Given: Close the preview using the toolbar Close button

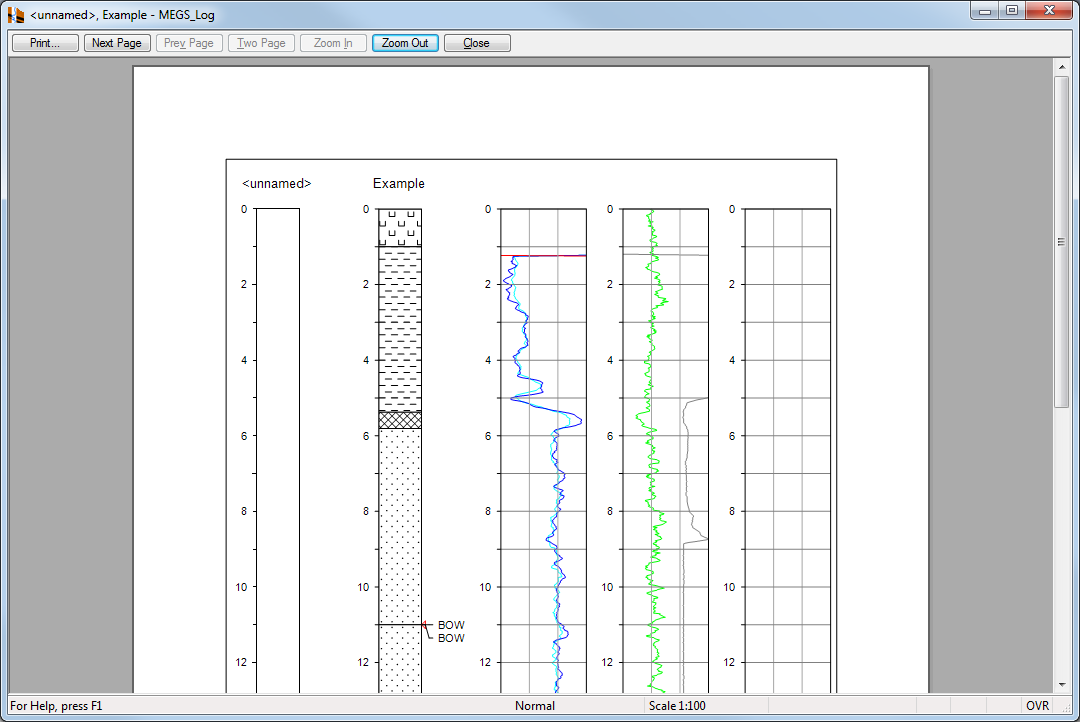Looking at the screenshot, I should click(477, 43).
